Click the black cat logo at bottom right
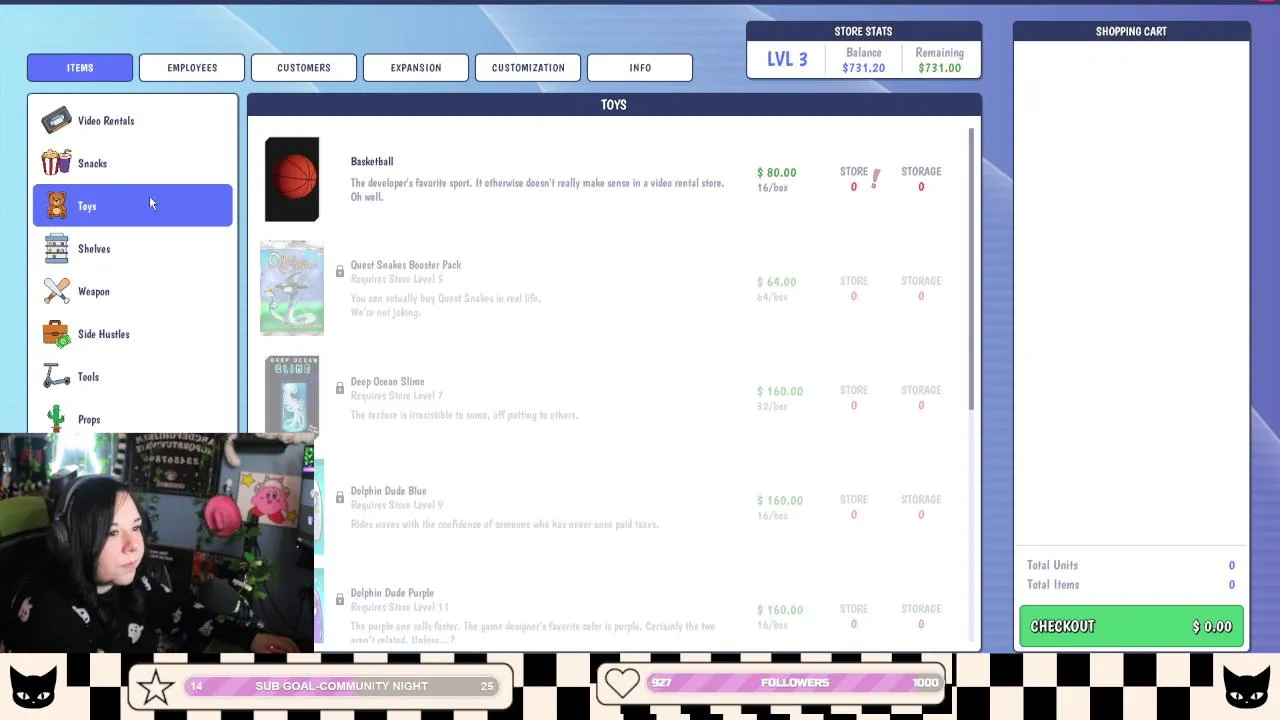 (x=1247, y=688)
